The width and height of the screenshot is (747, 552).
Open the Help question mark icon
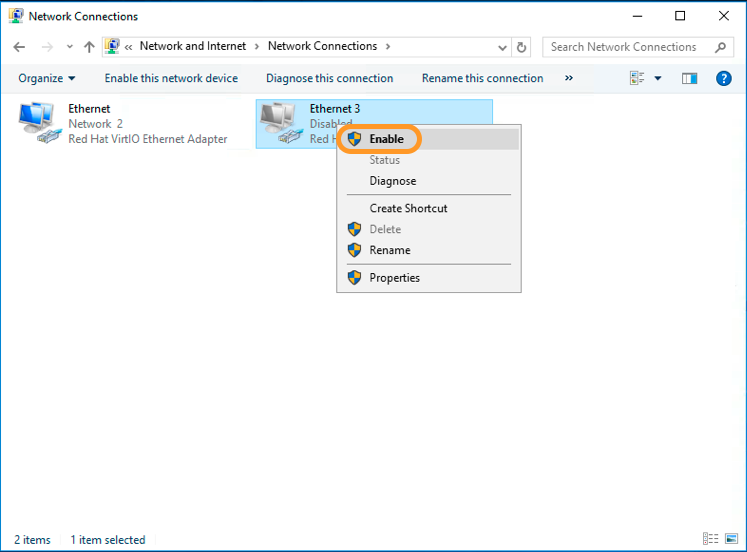(x=724, y=78)
